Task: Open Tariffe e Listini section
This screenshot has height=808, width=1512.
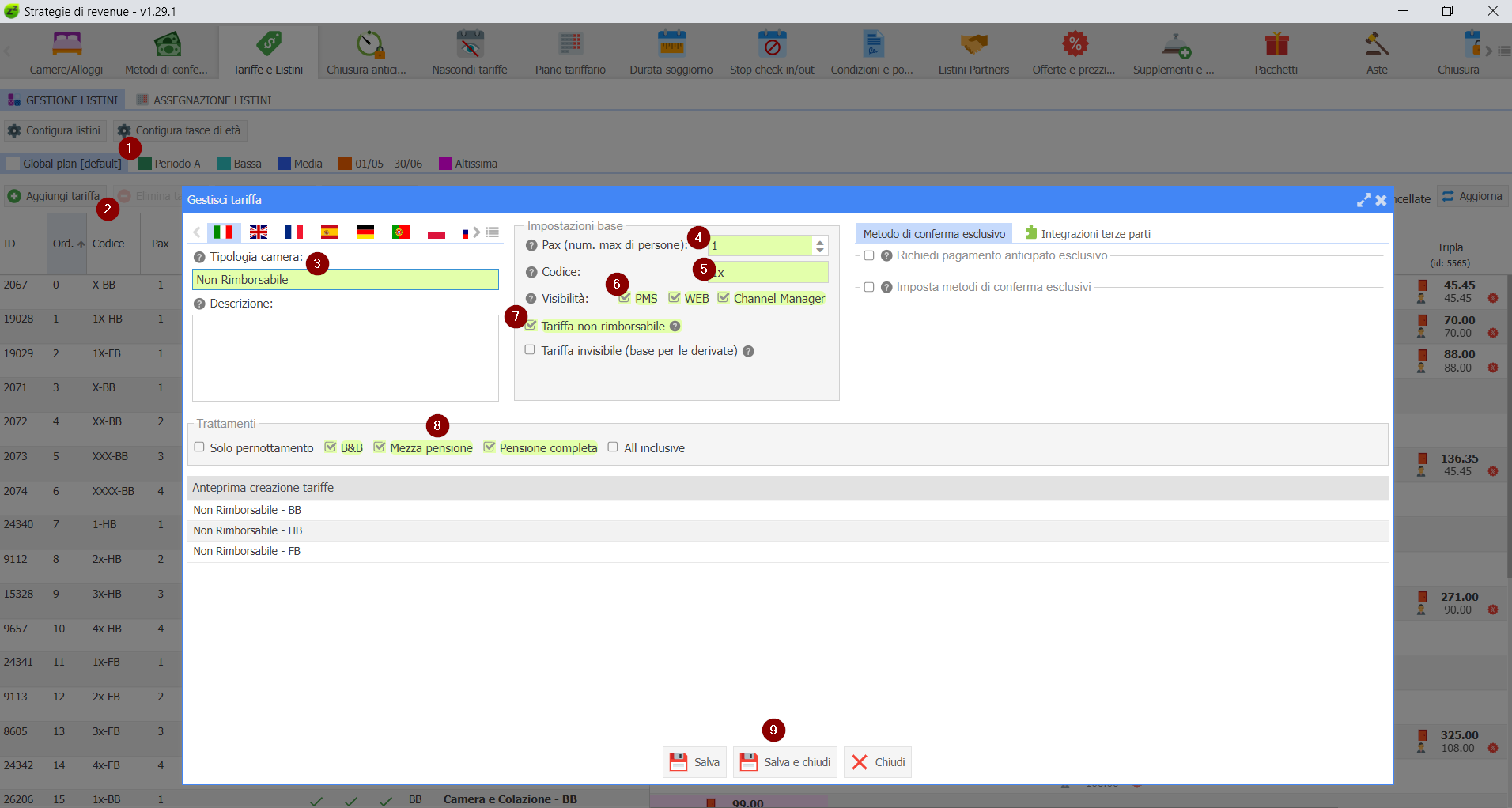Action: click(x=268, y=52)
